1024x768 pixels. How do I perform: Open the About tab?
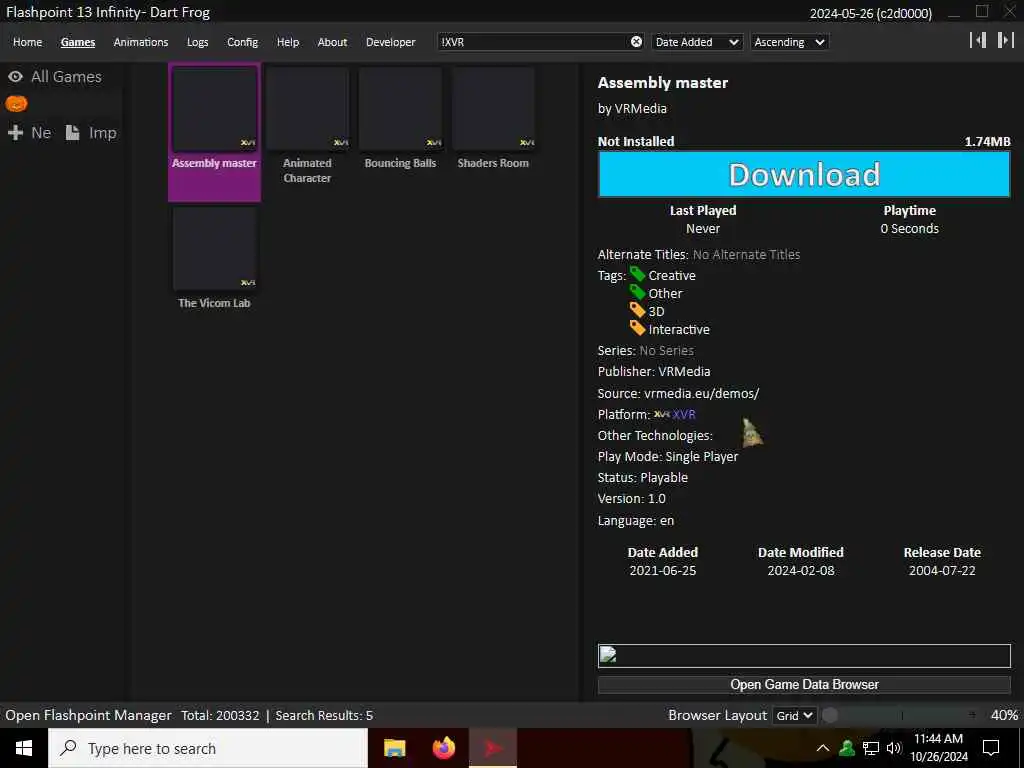332,42
